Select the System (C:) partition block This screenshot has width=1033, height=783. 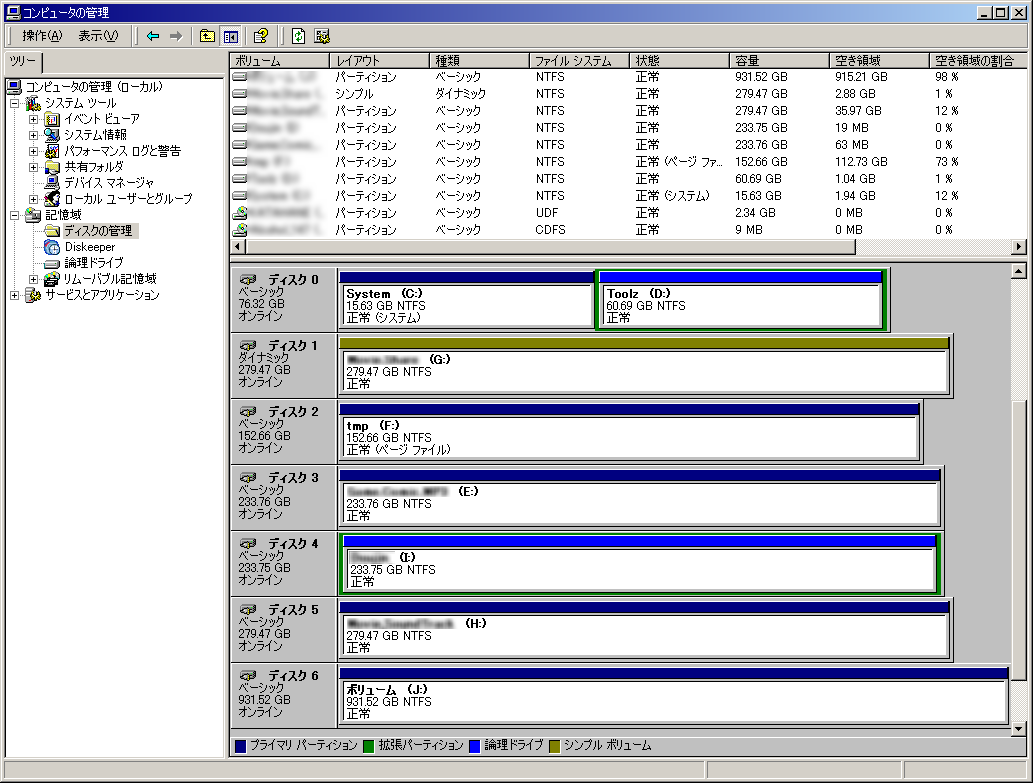click(x=466, y=300)
